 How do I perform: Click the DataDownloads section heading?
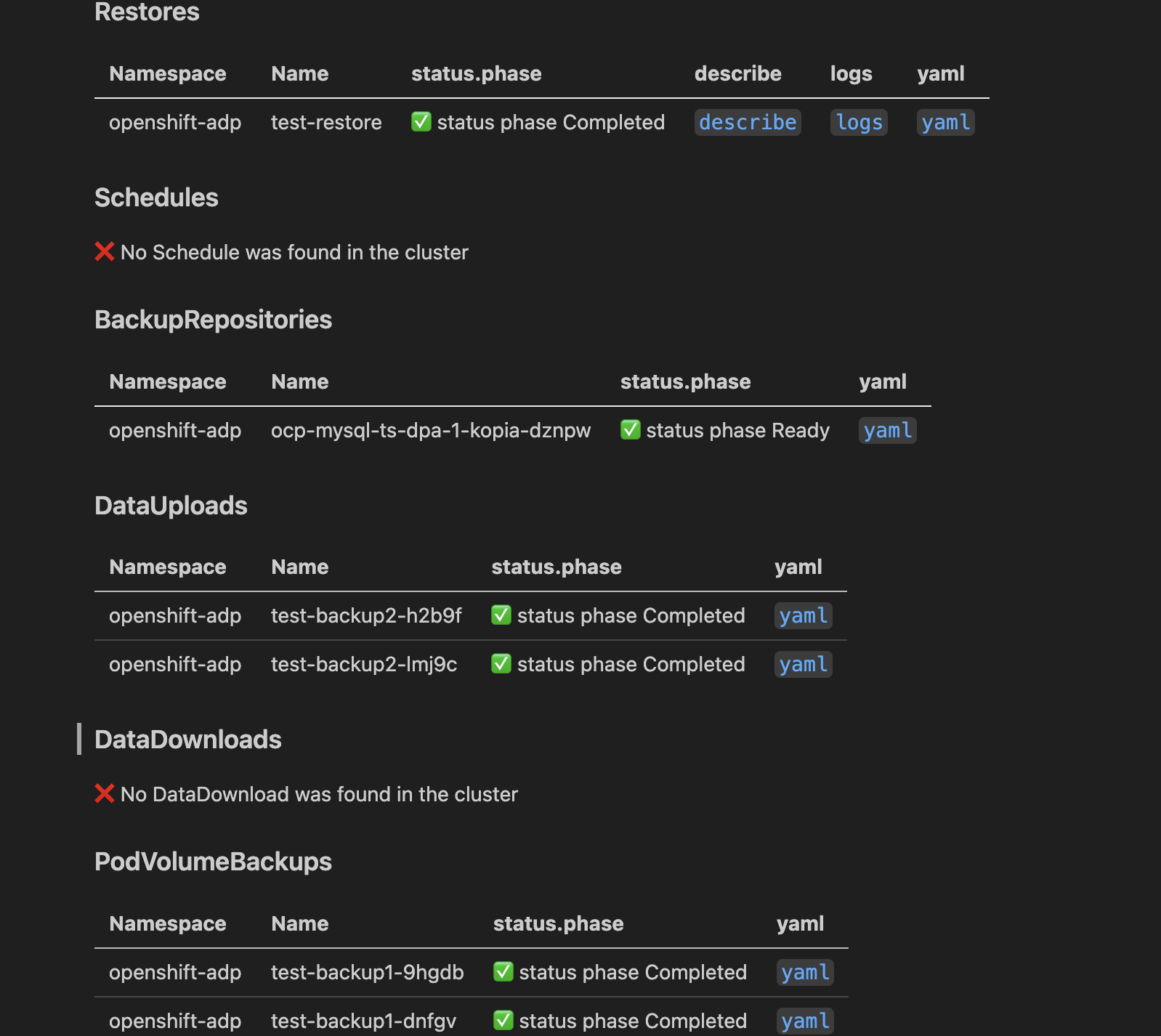pos(188,739)
